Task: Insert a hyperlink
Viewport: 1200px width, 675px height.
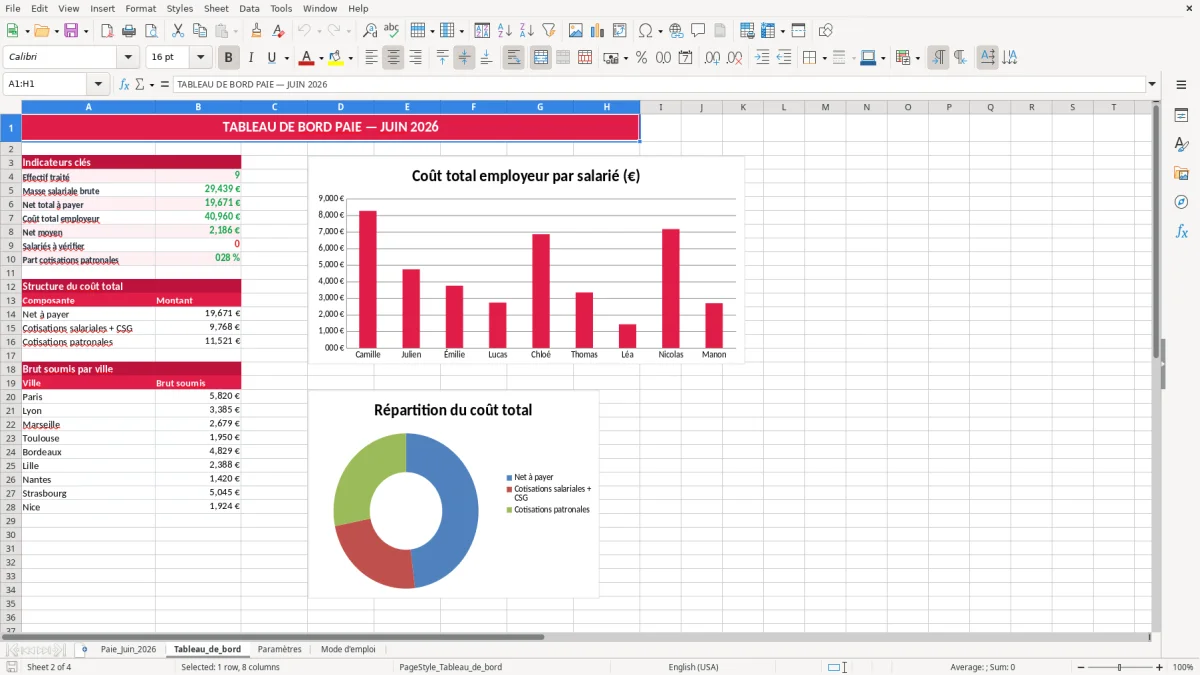Action: 676,31
